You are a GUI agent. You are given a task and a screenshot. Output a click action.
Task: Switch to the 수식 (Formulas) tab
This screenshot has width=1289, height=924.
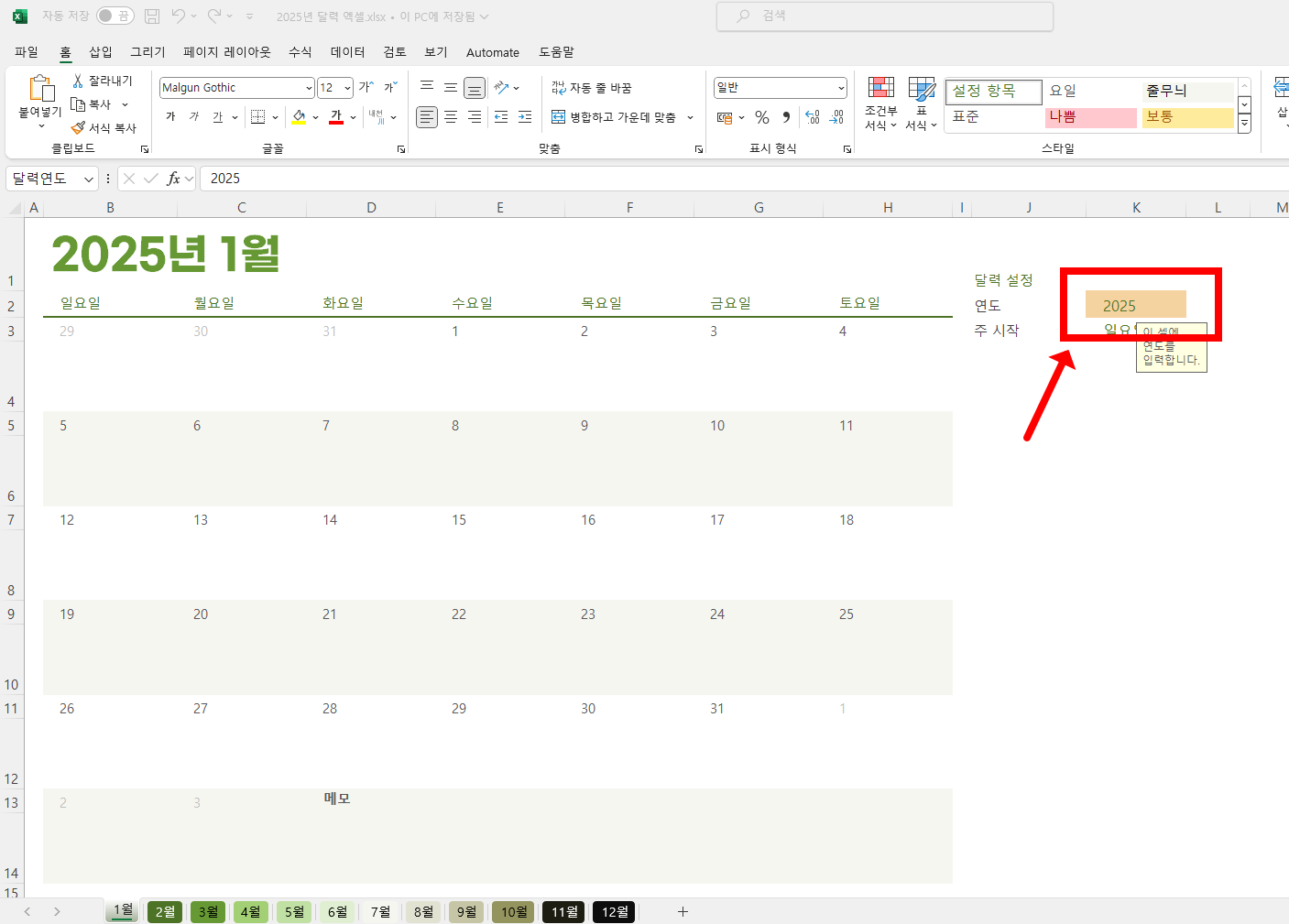(300, 52)
